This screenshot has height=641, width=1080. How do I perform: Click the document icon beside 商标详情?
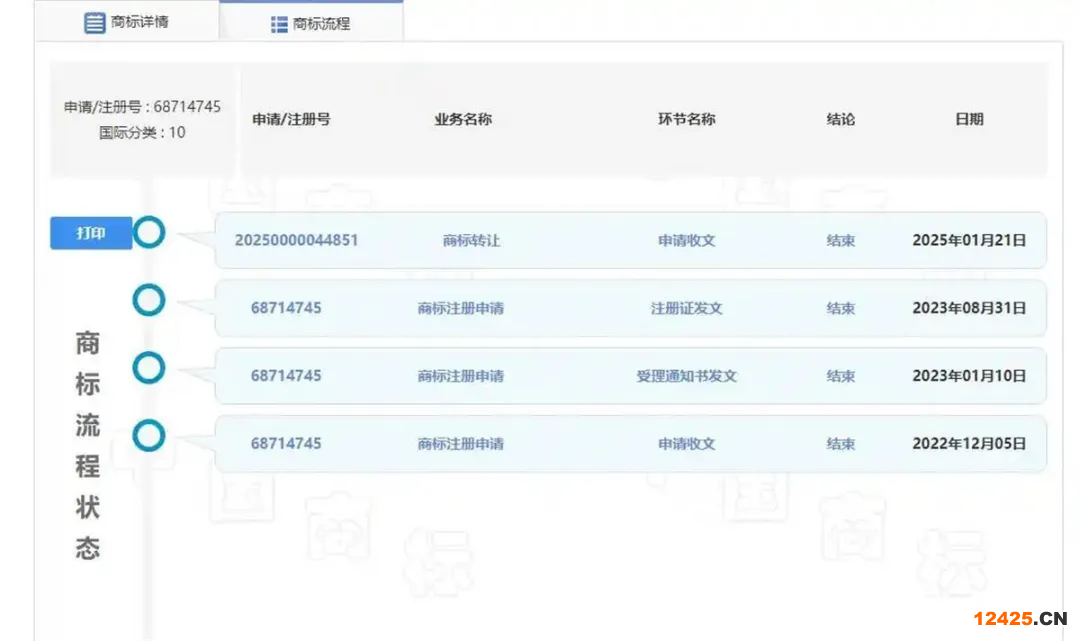pos(94,23)
